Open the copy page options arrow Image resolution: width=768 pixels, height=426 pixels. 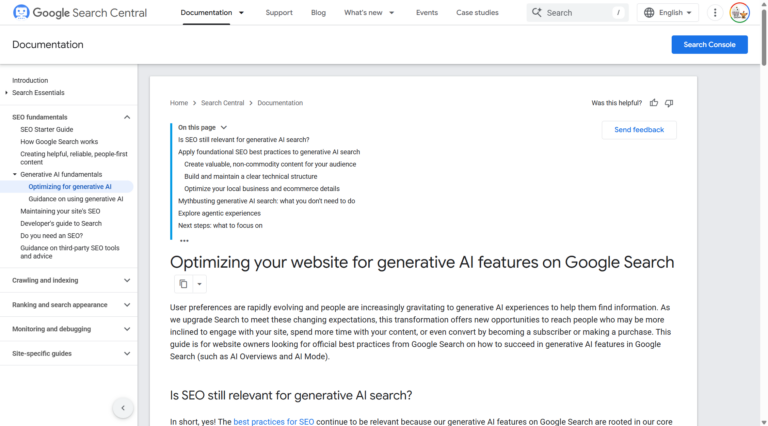[199, 284]
